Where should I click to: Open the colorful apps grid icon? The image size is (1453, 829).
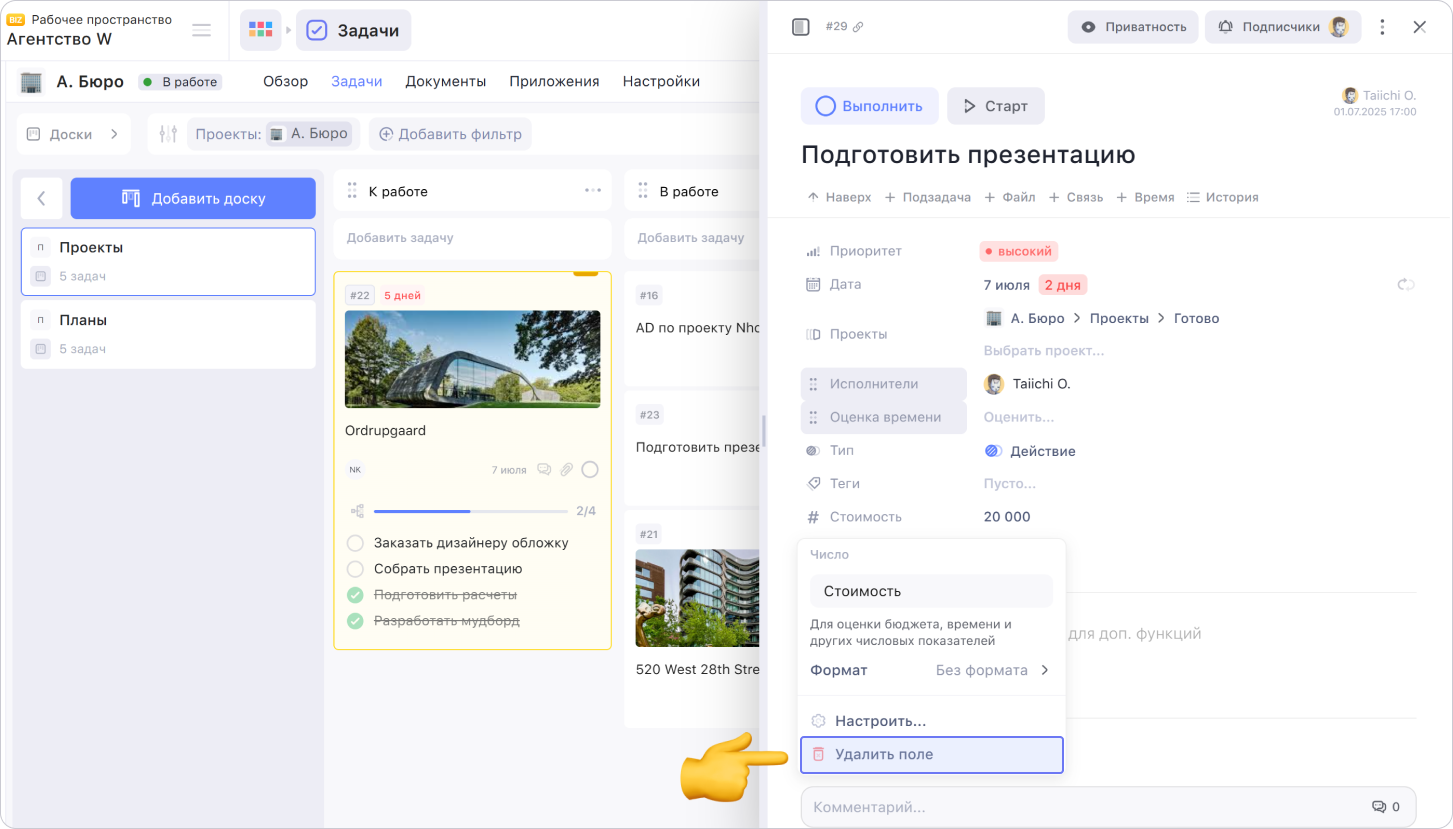click(x=260, y=30)
